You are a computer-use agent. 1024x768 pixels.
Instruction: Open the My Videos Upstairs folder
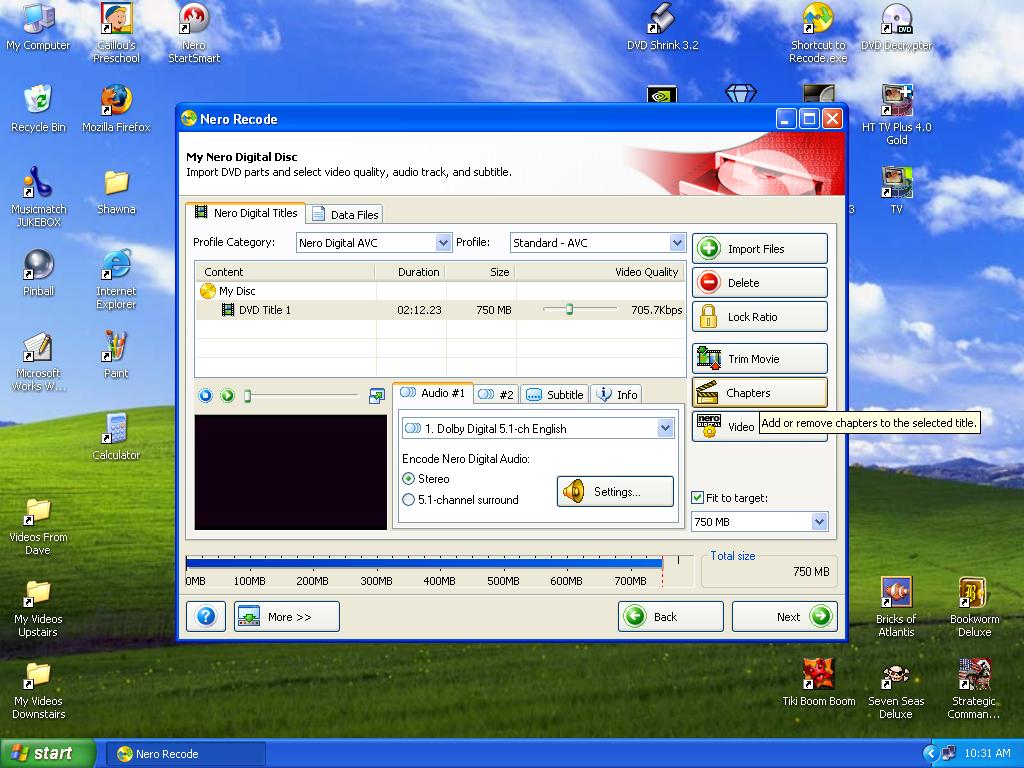(x=38, y=608)
